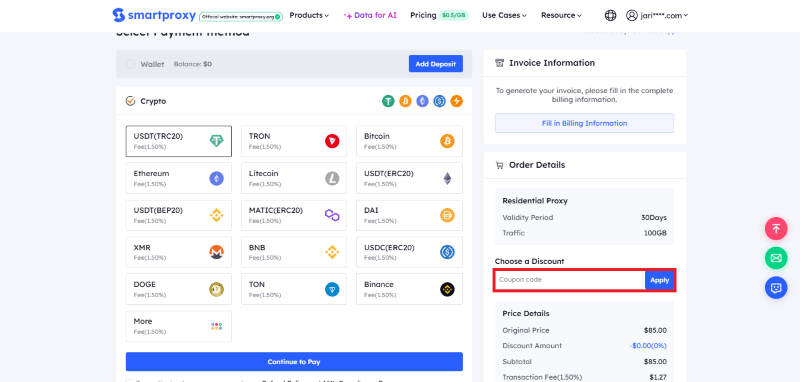Click the DOGE coin logo
800x382 pixels.
[217, 290]
